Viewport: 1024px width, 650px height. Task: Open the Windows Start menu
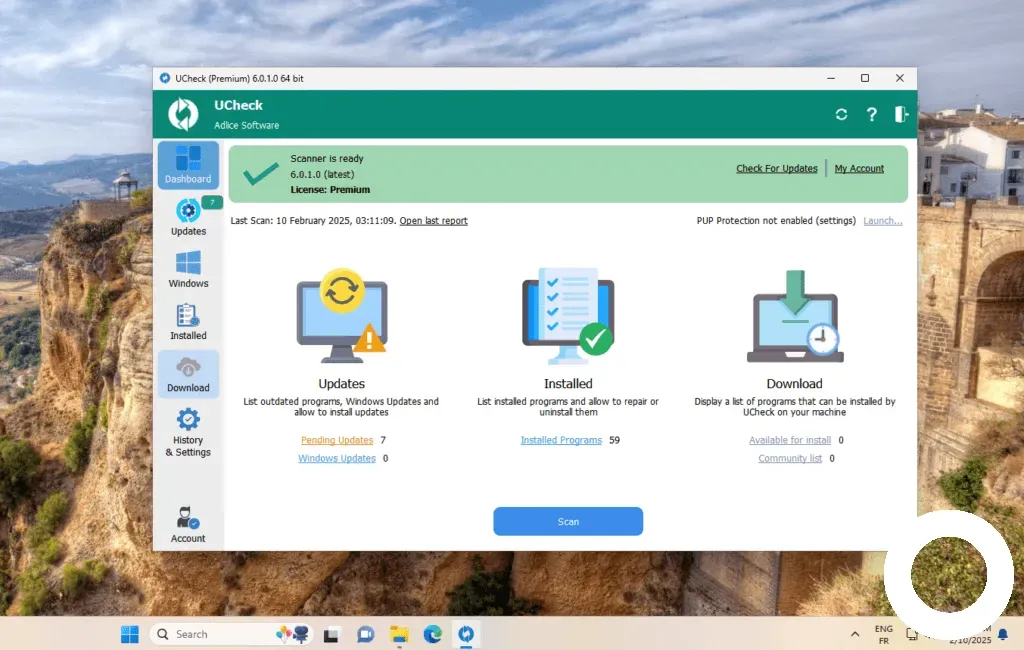130,634
